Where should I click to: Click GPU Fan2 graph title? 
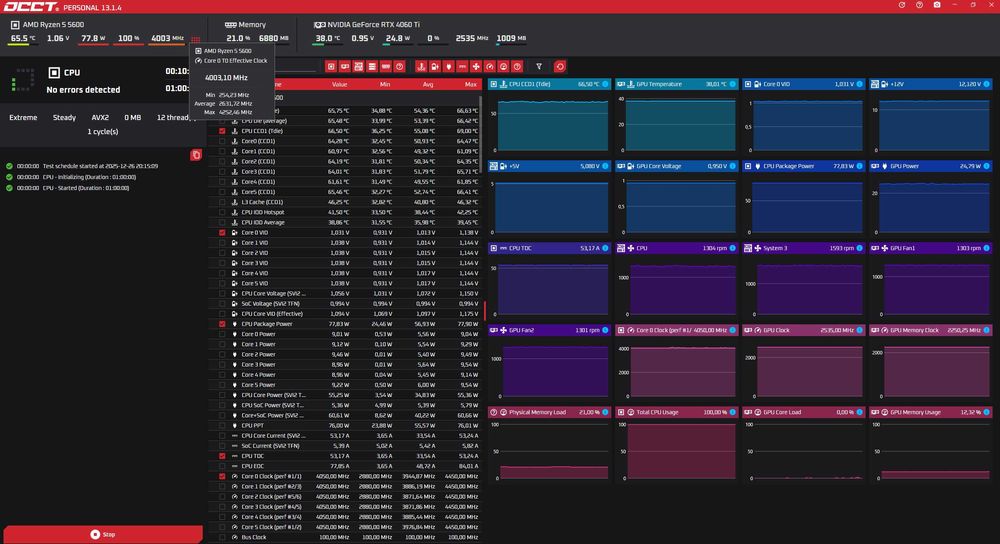coord(522,330)
